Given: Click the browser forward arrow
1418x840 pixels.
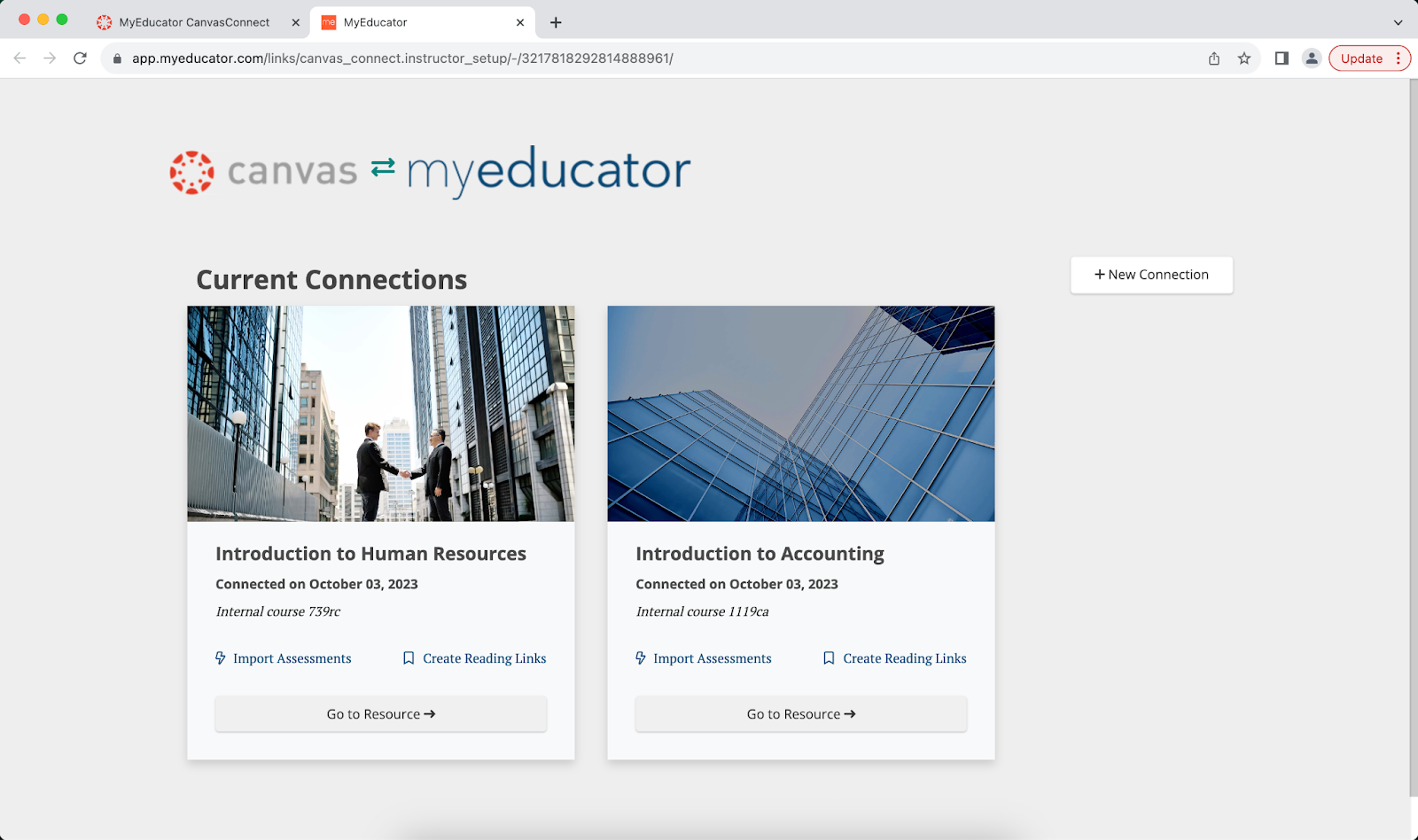Looking at the screenshot, I should pos(50,58).
